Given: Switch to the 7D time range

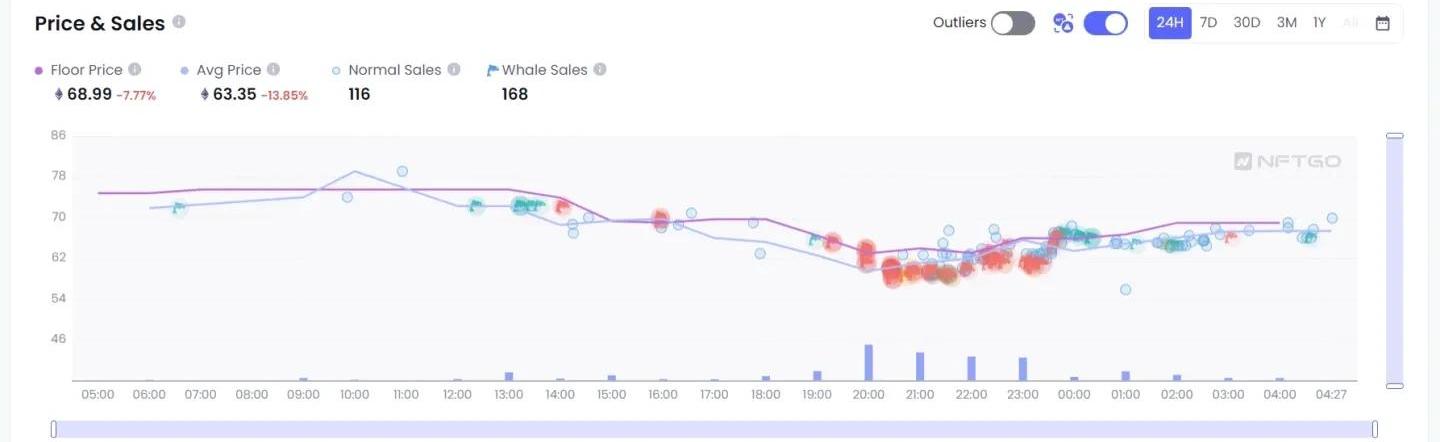Looking at the screenshot, I should coord(1208,23).
